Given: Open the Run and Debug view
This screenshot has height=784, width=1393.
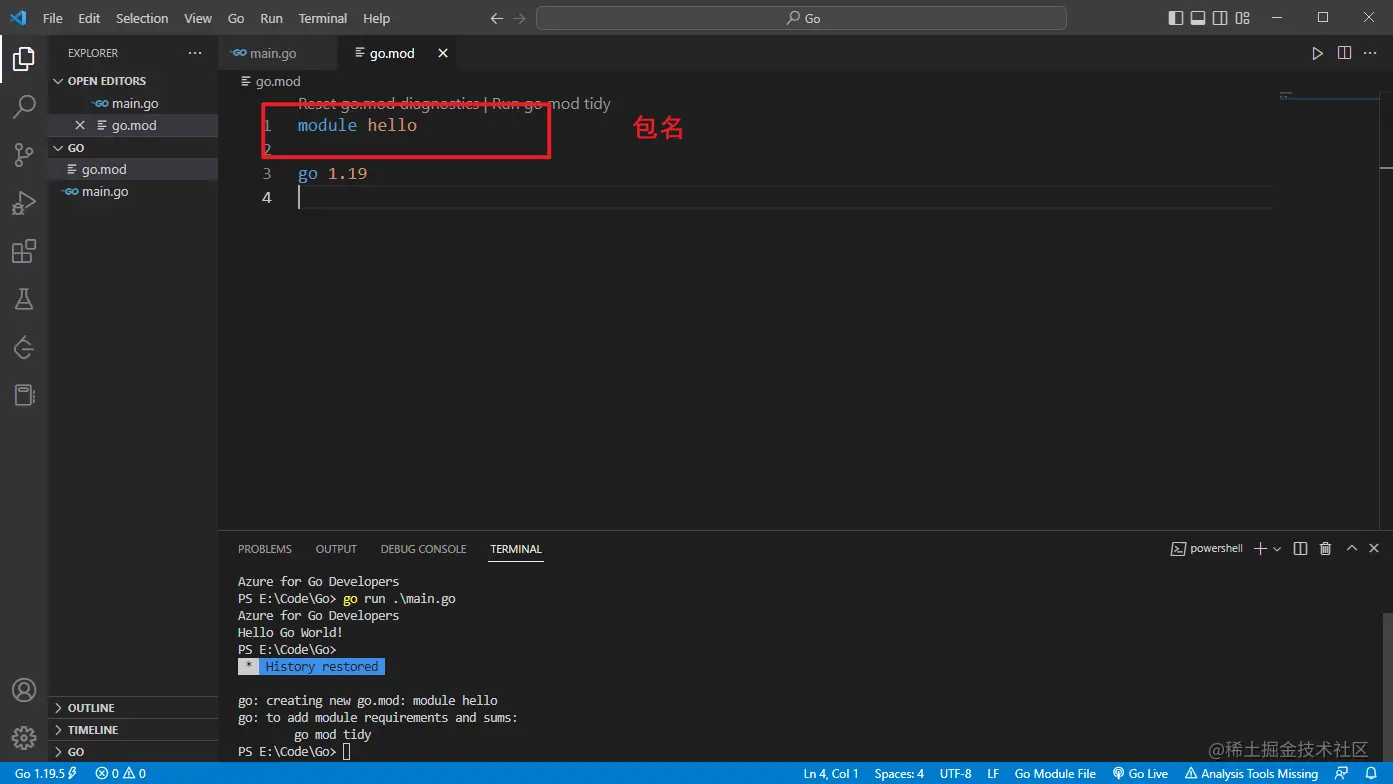Looking at the screenshot, I should [x=24, y=203].
